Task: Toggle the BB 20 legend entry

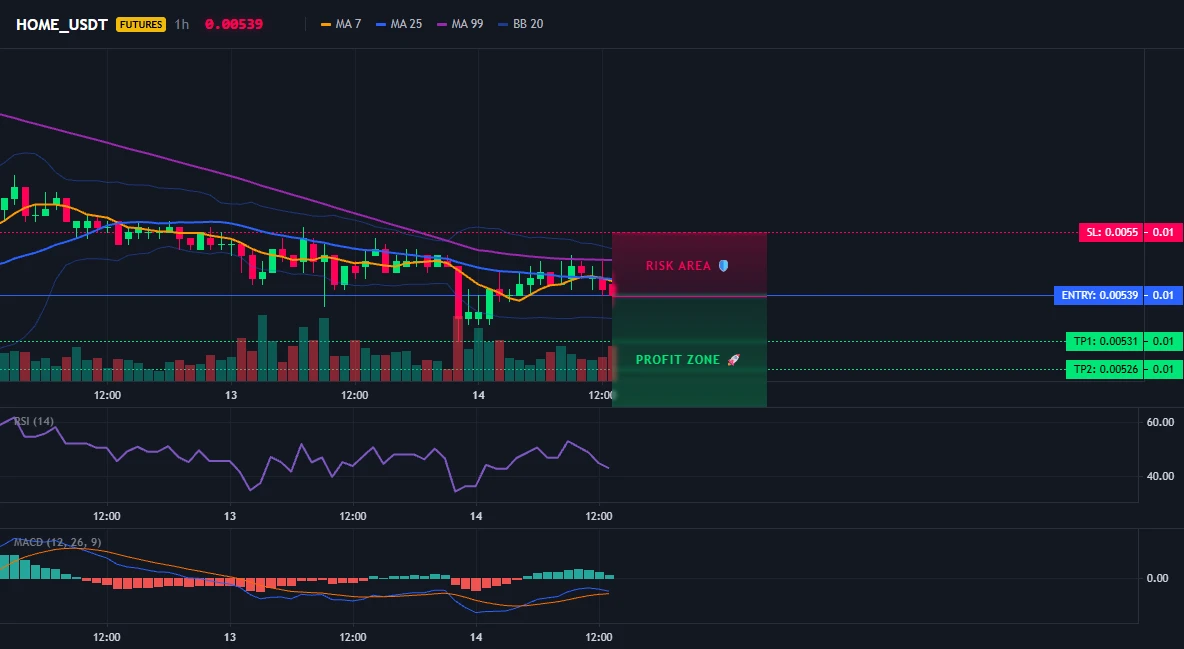Action: tap(521, 24)
